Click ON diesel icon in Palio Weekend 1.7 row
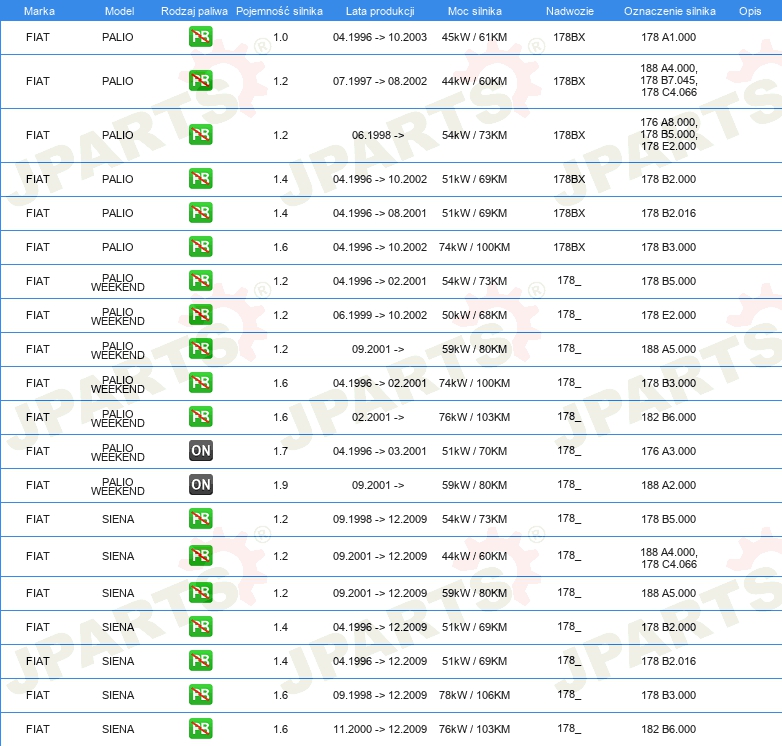This screenshot has height=746, width=782. (200, 450)
